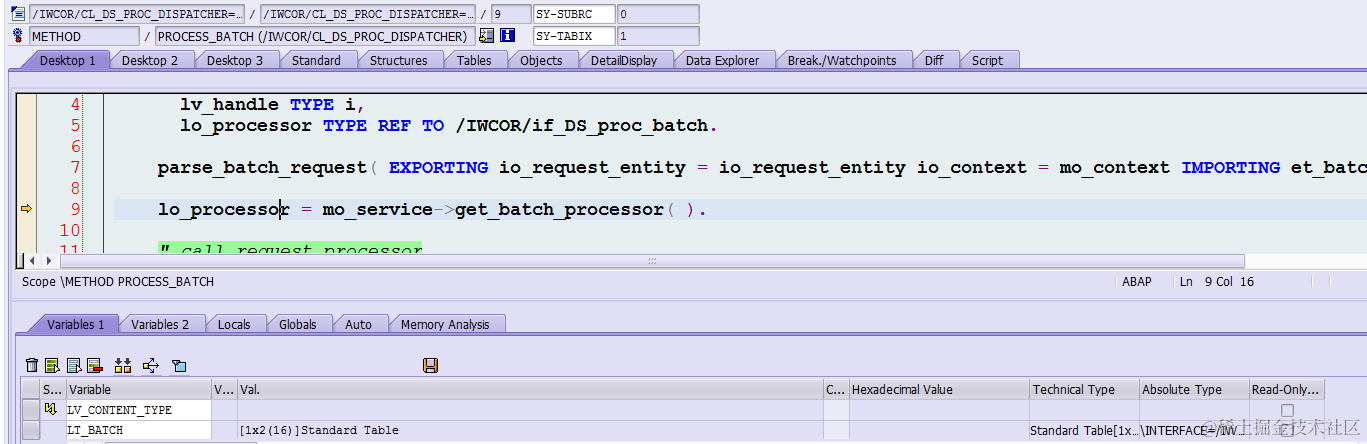Click the LT_BATCH variable name cell
Image resolution: width=1367 pixels, height=444 pixels.
[138, 430]
